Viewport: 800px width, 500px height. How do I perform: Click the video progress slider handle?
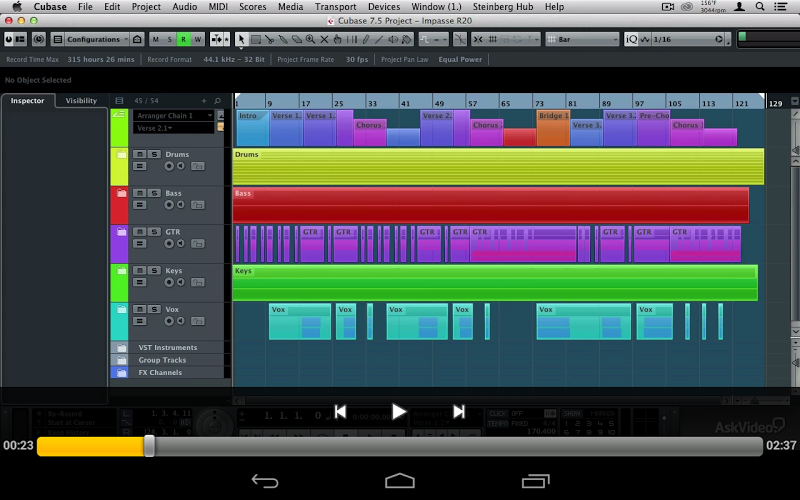[149, 446]
